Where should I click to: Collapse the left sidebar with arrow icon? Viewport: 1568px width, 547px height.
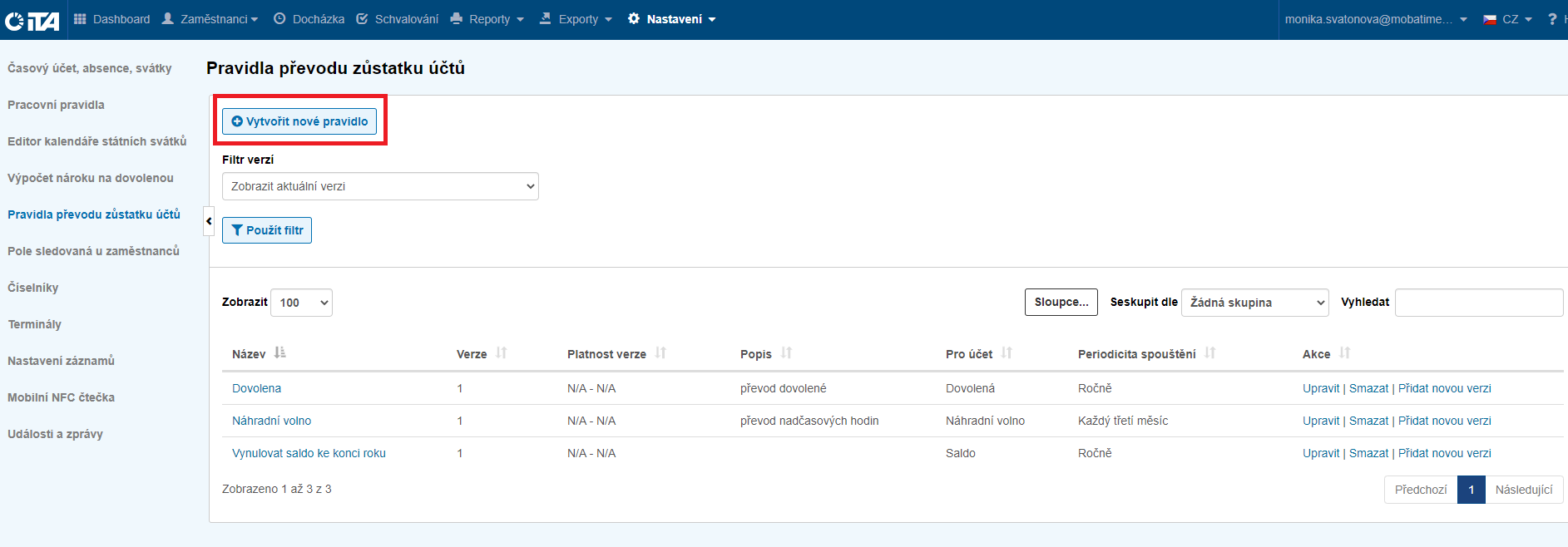pos(209,221)
